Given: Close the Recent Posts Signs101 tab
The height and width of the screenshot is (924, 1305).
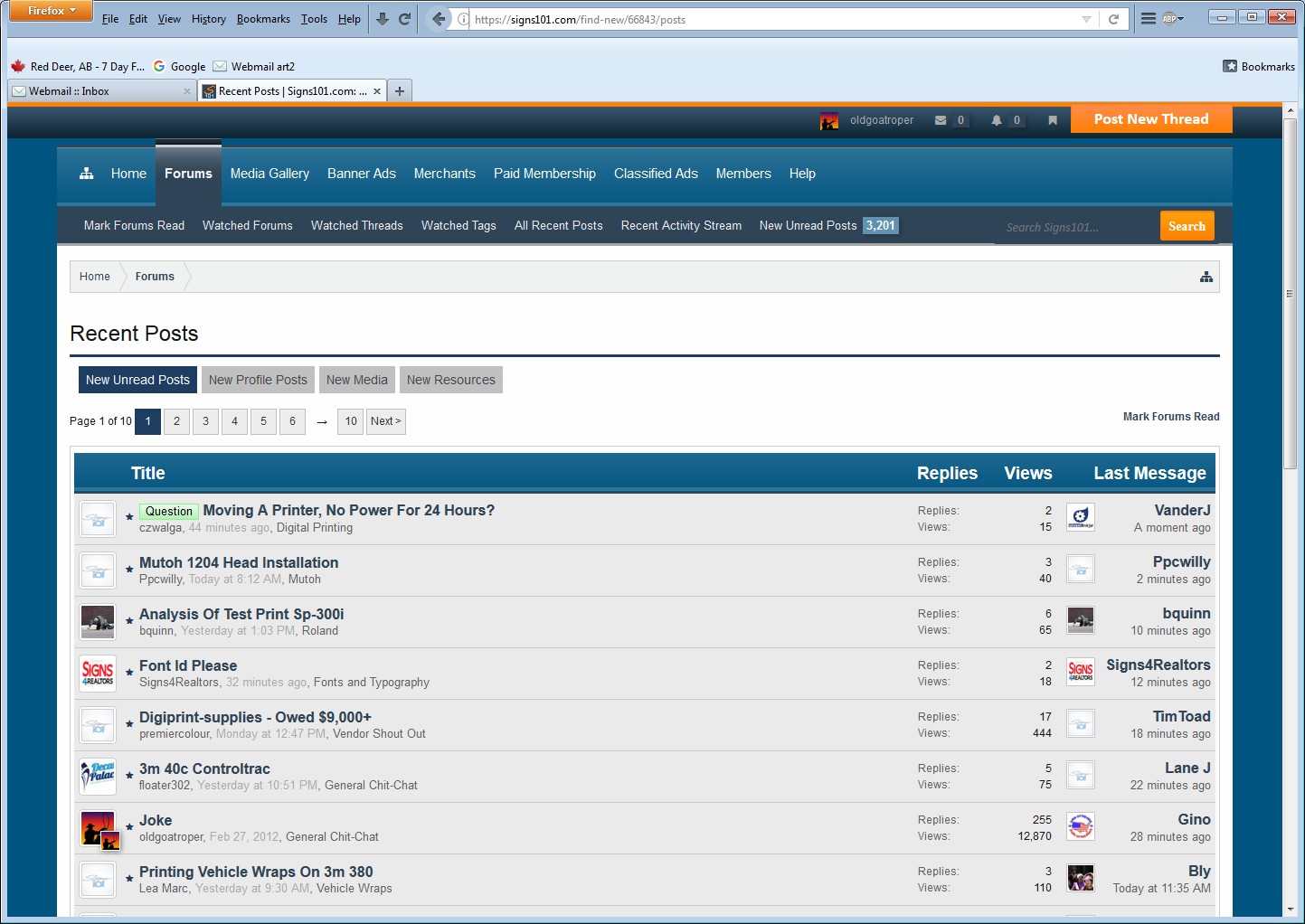Looking at the screenshot, I should (377, 91).
